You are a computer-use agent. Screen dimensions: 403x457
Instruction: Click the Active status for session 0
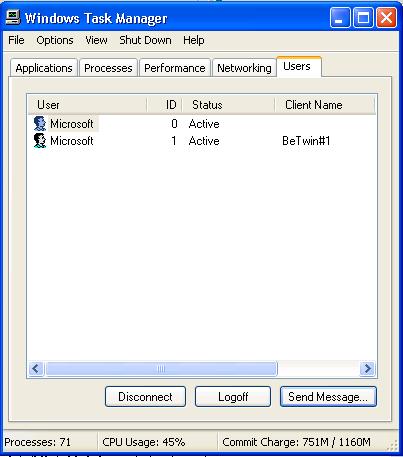click(x=204, y=124)
